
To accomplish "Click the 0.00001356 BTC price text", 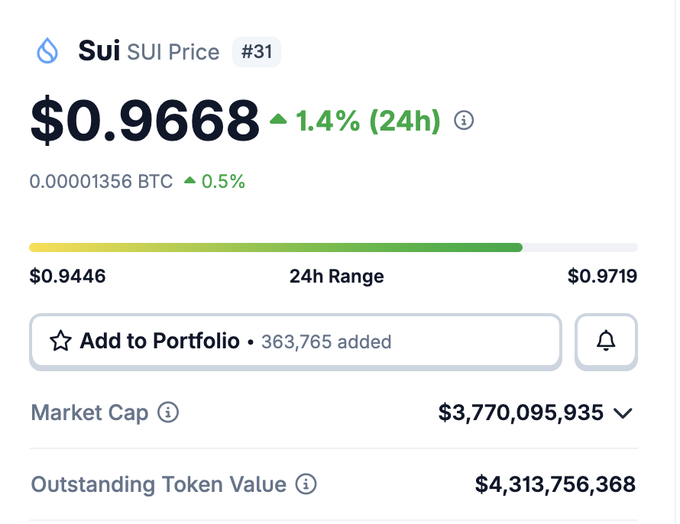I will click(101, 182).
